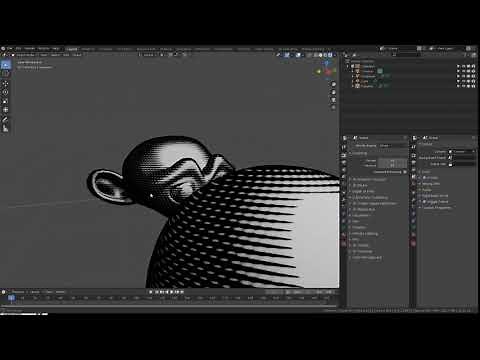Click the pan view hand icon
The height and width of the screenshot is (360, 480).
tap(333, 92)
